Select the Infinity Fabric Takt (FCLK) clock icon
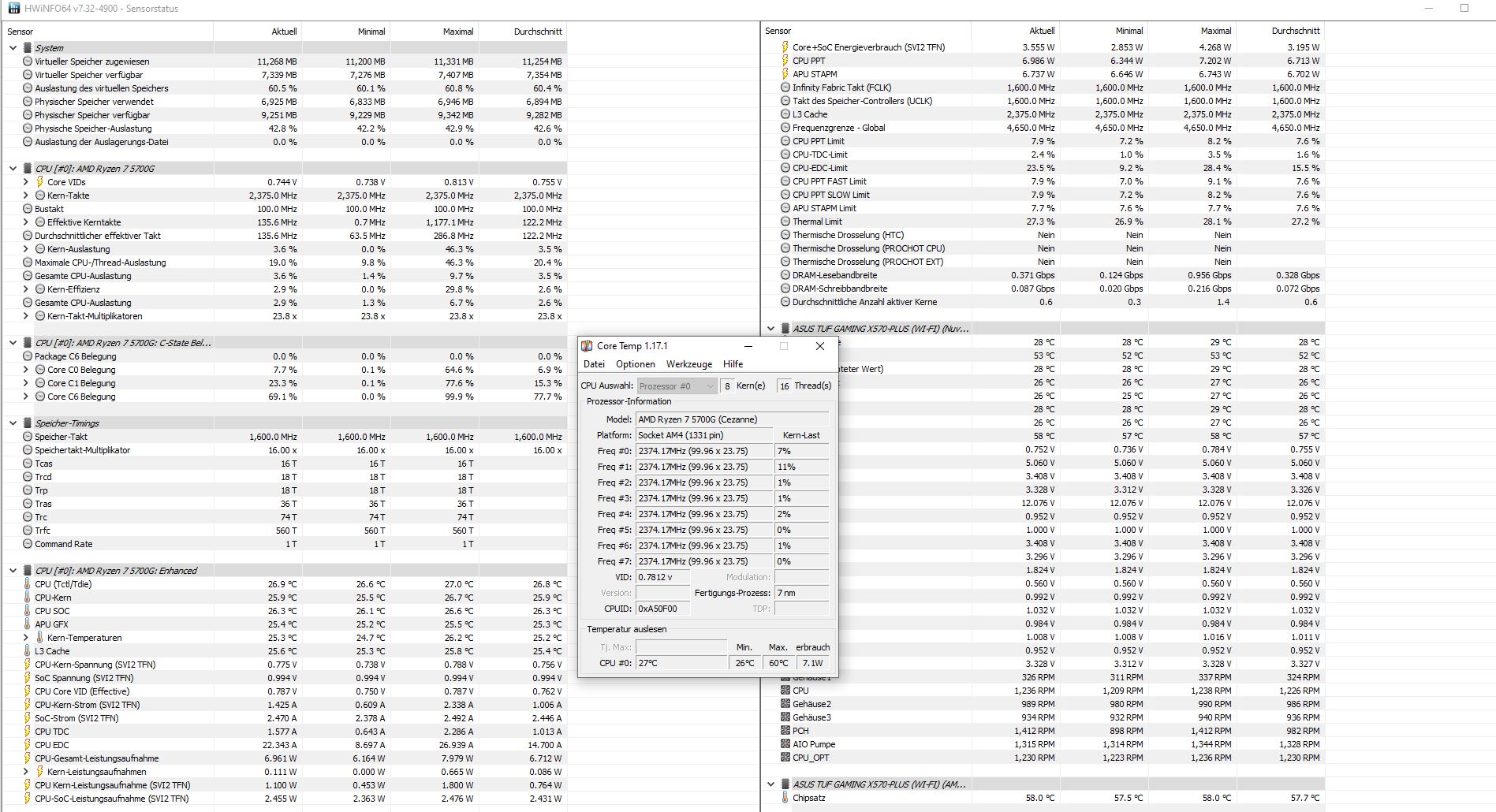The image size is (1496, 812). click(x=785, y=88)
